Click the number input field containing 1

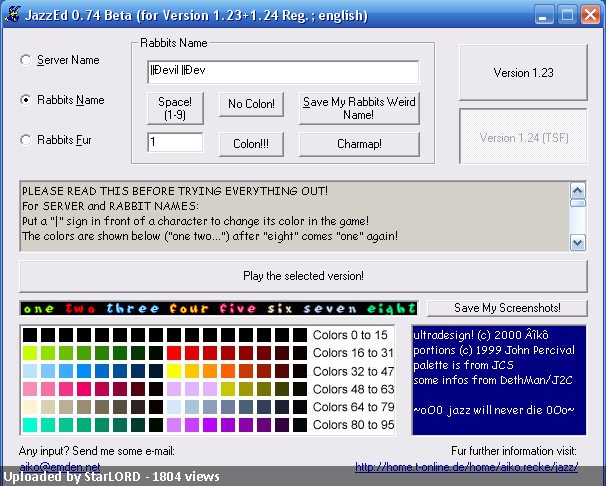pyautogui.click(x=175, y=143)
